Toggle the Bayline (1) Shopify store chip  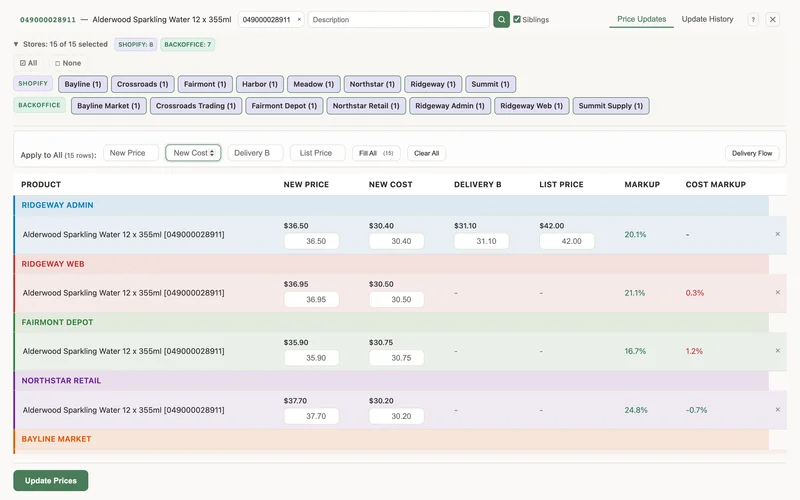[x=83, y=84]
